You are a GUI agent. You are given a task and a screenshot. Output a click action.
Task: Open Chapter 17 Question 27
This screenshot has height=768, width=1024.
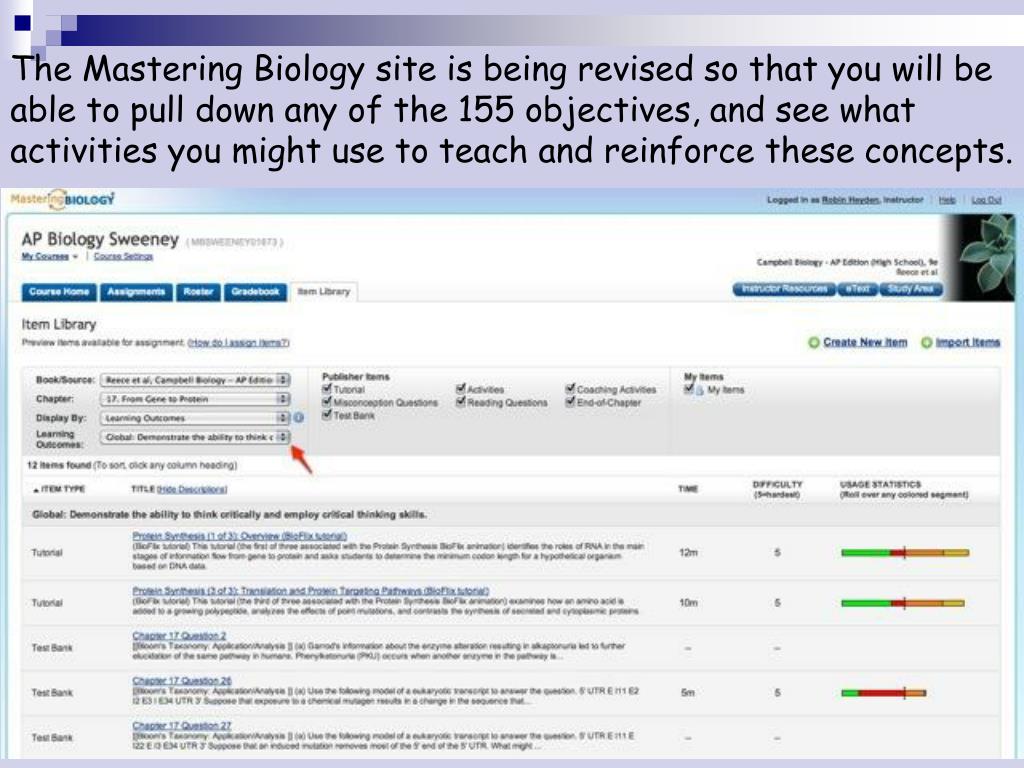[x=182, y=726]
